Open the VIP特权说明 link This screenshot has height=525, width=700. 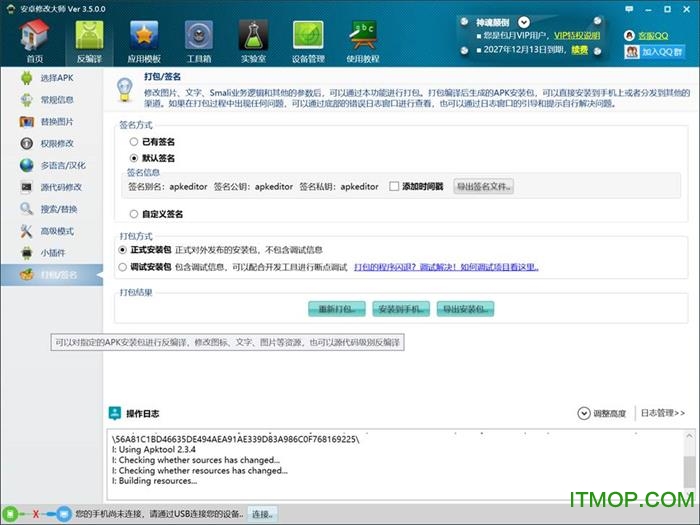point(579,35)
